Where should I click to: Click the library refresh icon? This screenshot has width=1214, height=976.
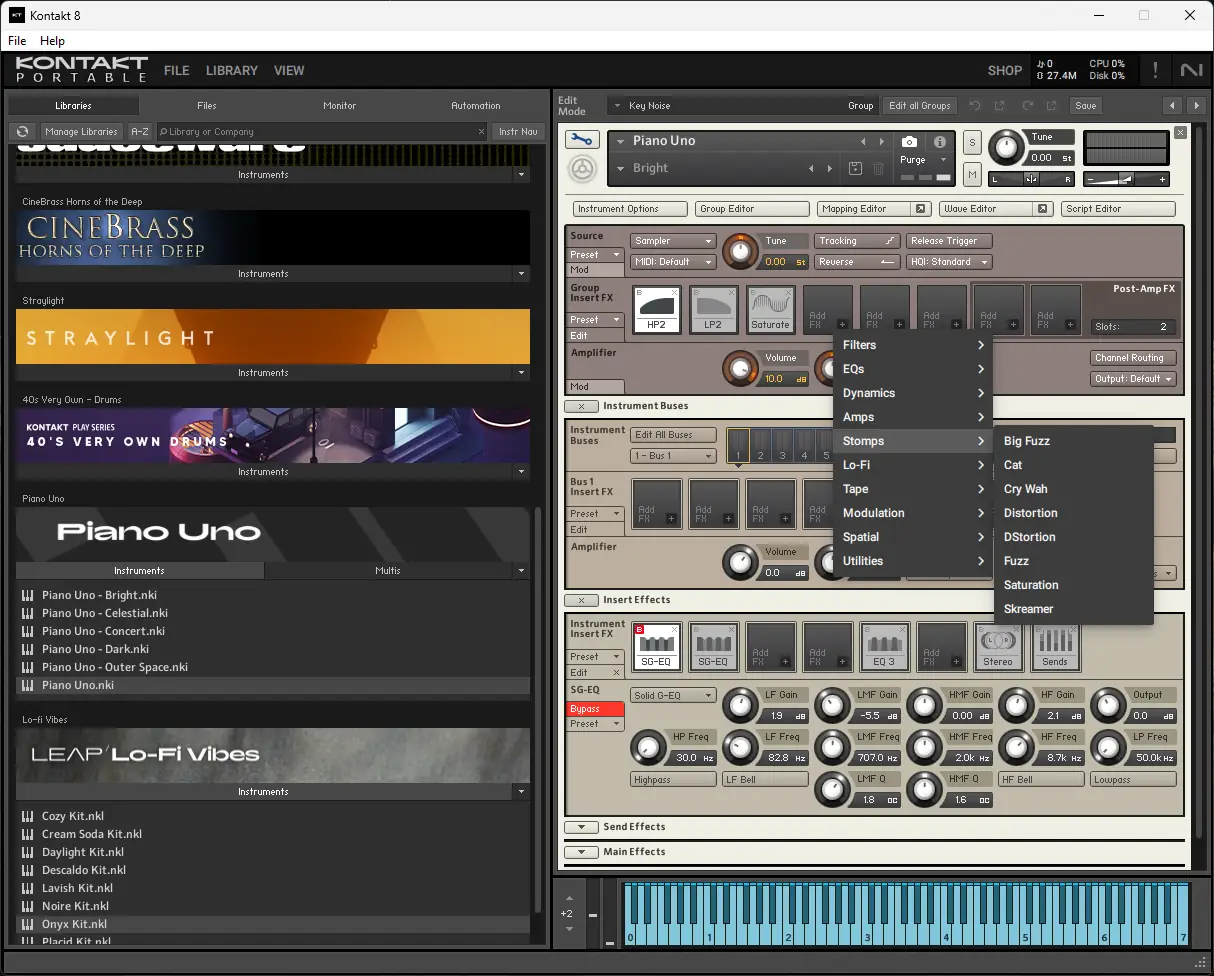click(x=22, y=131)
